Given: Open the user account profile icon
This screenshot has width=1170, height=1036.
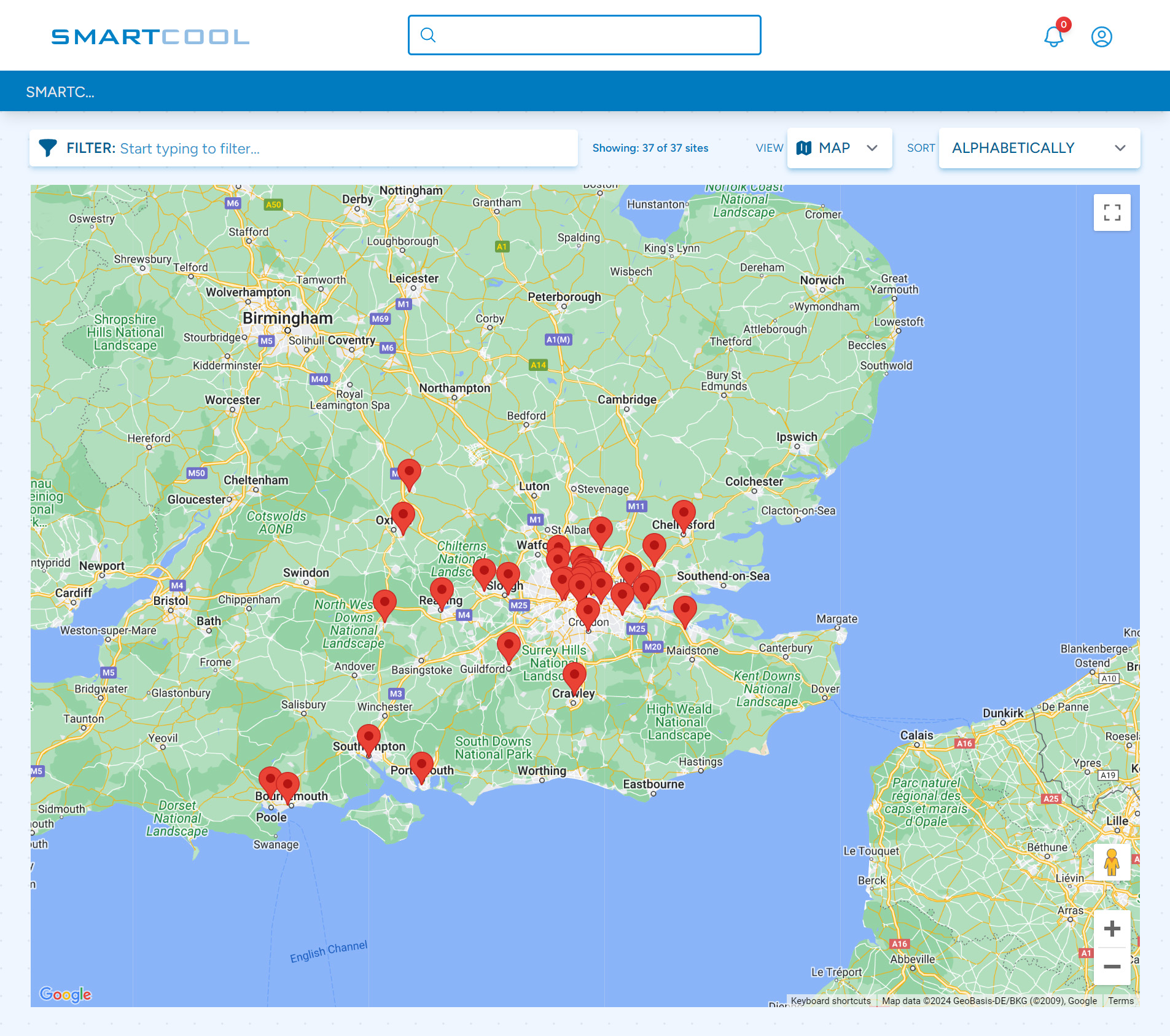Looking at the screenshot, I should pos(1102,37).
